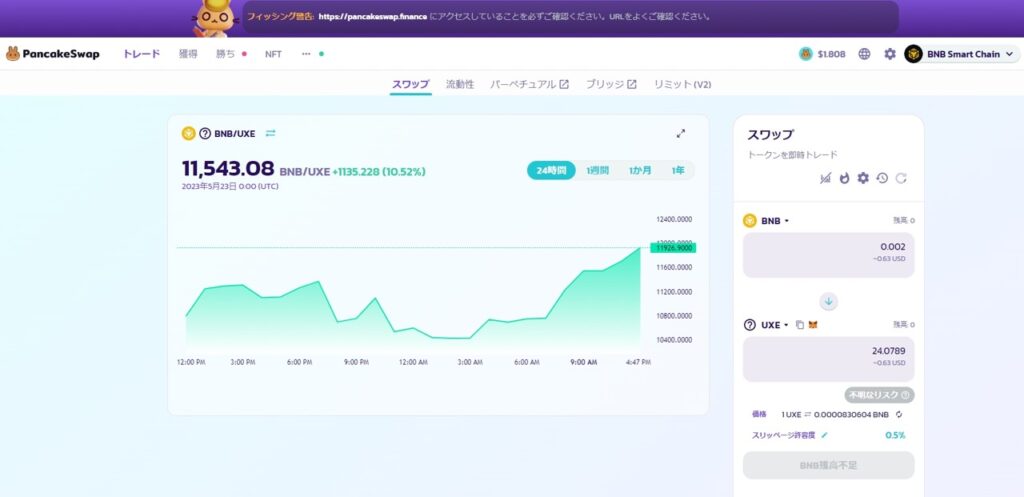Screen dimensions: 1024x497
Task: Add UXE to MetaMask fox icon
Action: 814,325
